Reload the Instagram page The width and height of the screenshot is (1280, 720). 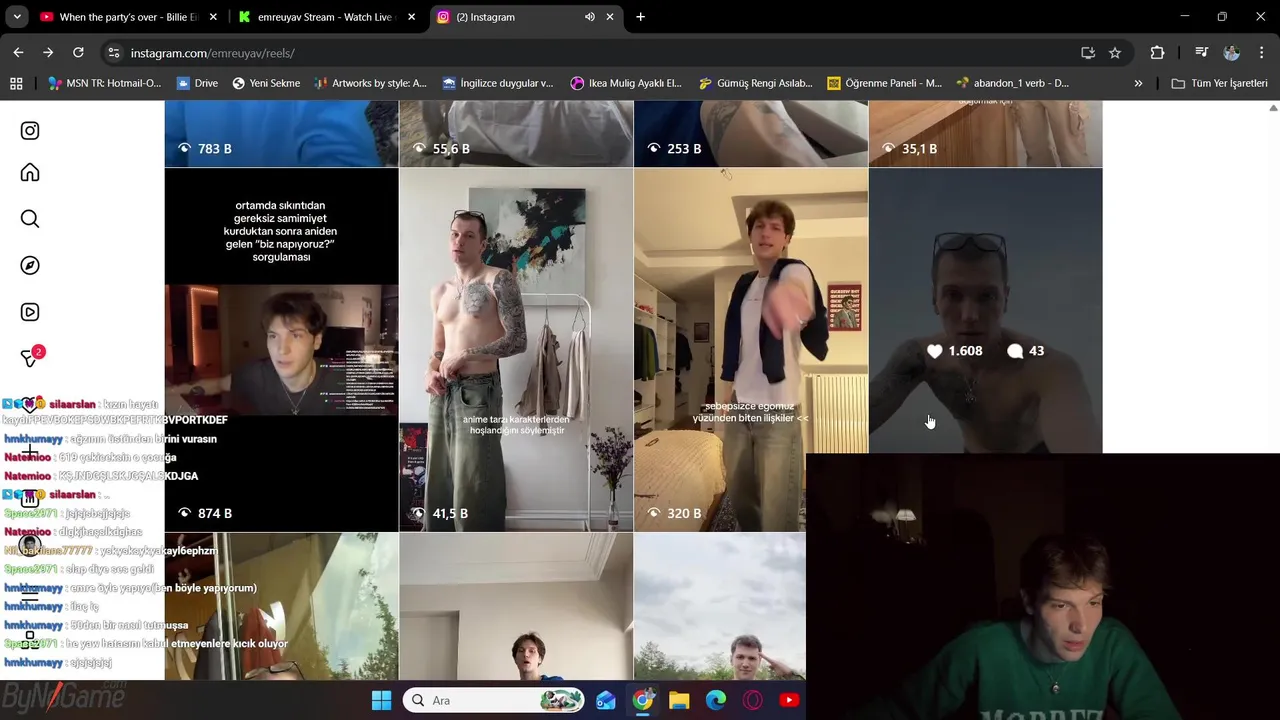(78, 53)
